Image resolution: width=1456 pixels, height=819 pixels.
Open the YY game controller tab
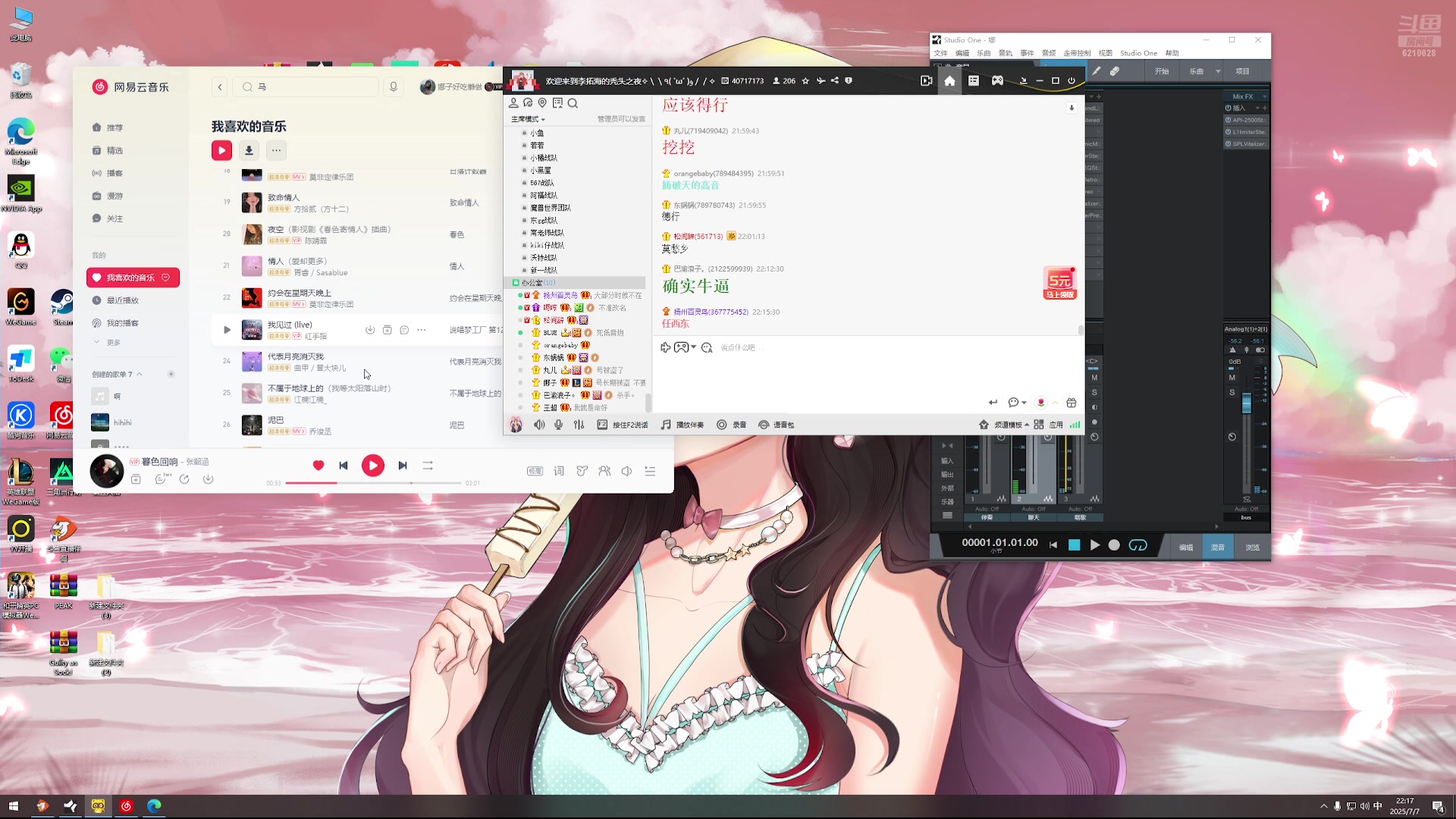[998, 80]
